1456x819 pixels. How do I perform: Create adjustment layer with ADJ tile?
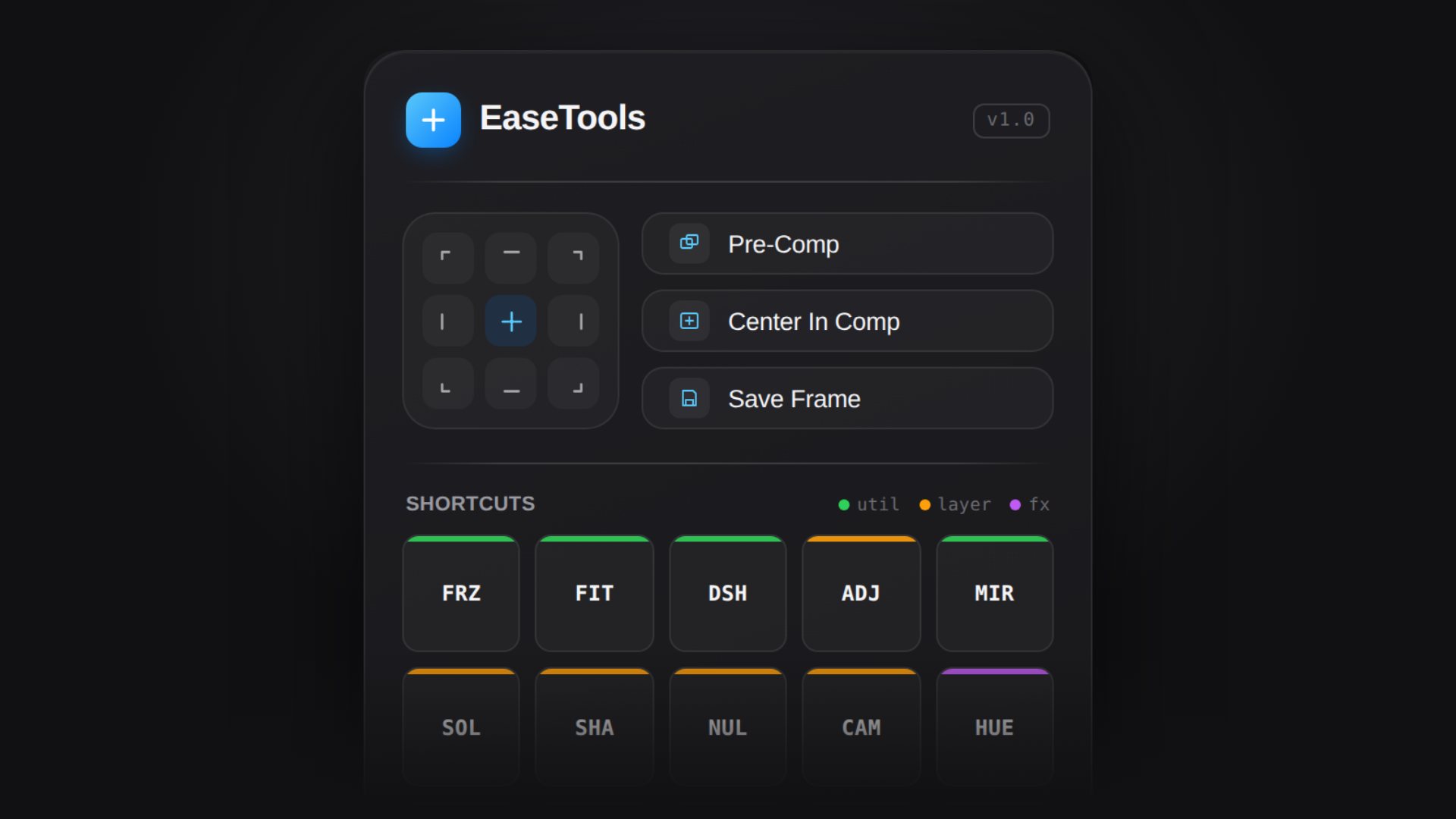coord(861,594)
